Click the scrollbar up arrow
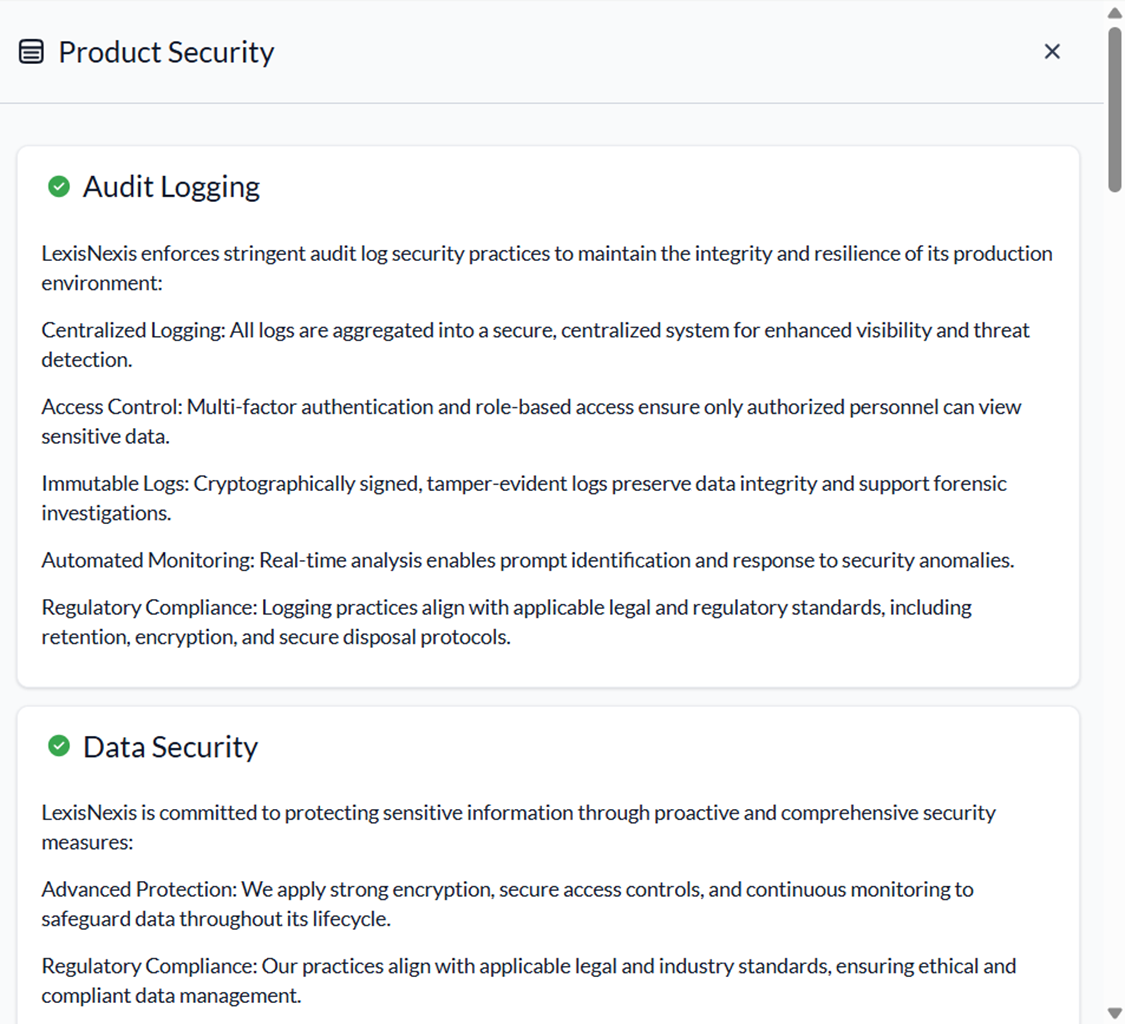The width and height of the screenshot is (1125, 1024). point(1115,13)
